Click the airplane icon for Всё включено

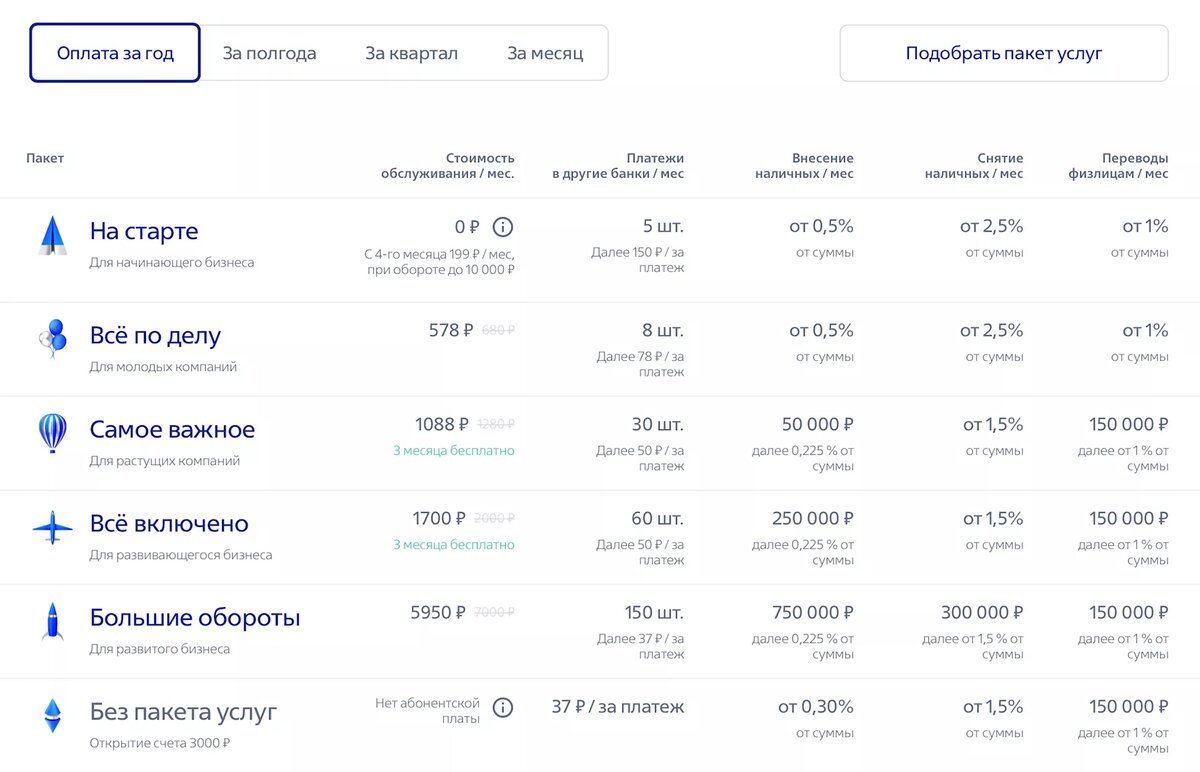52,527
